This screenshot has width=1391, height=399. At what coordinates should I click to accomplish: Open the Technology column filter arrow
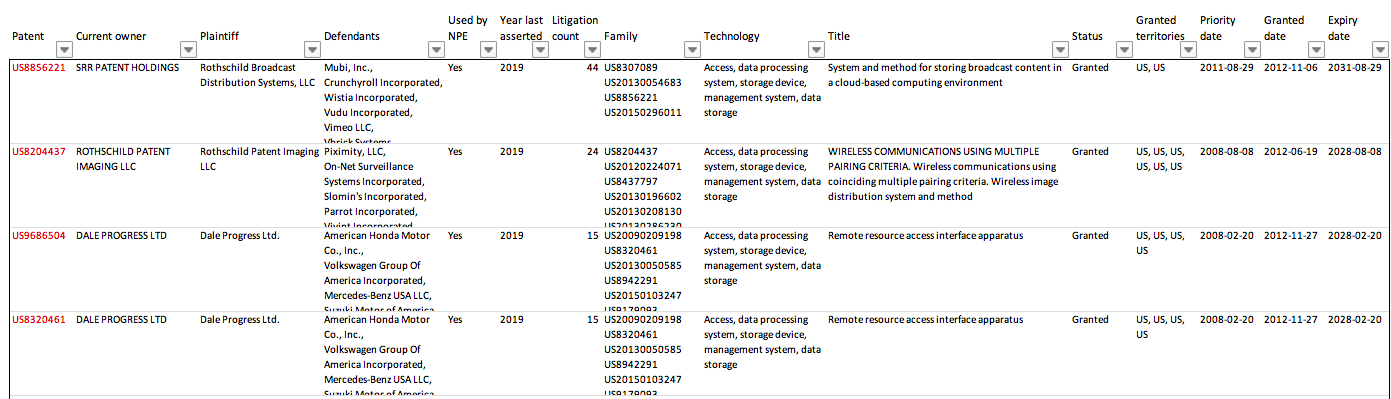(x=816, y=49)
